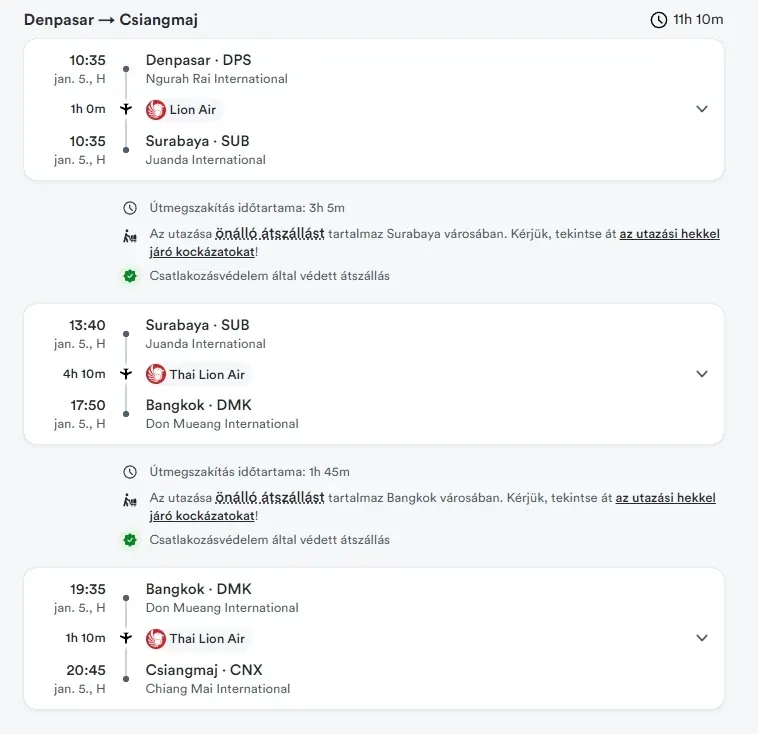This screenshot has width=758, height=734.
Task: Expand Denpasar to Surabaya flight details
Action: 701,109
